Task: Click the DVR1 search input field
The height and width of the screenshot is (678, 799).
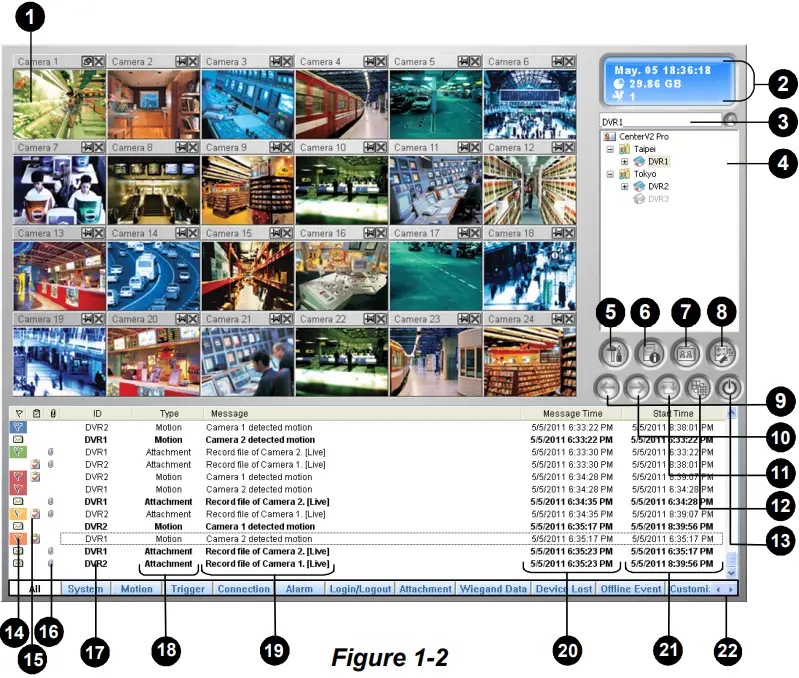Action: pyautogui.click(x=660, y=122)
